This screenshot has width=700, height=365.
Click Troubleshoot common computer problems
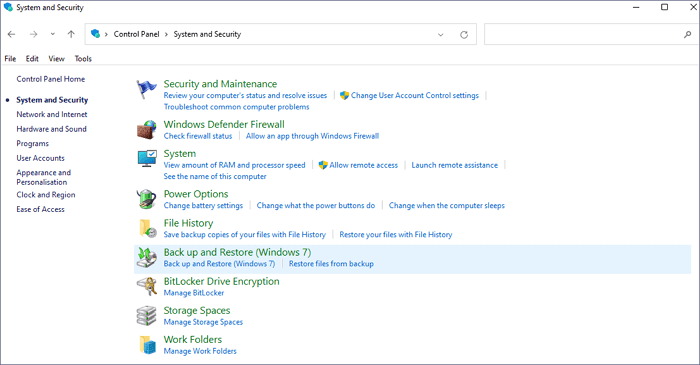click(237, 107)
